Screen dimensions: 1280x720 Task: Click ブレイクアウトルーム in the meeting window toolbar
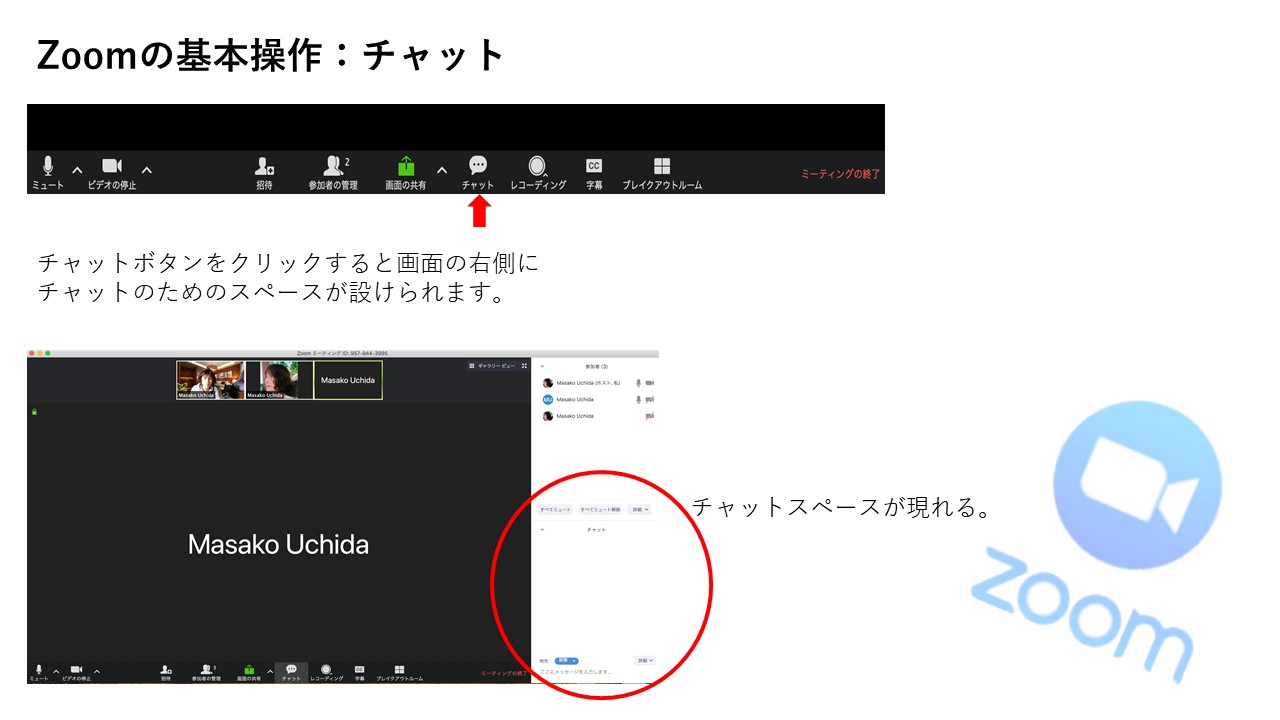(x=399, y=672)
